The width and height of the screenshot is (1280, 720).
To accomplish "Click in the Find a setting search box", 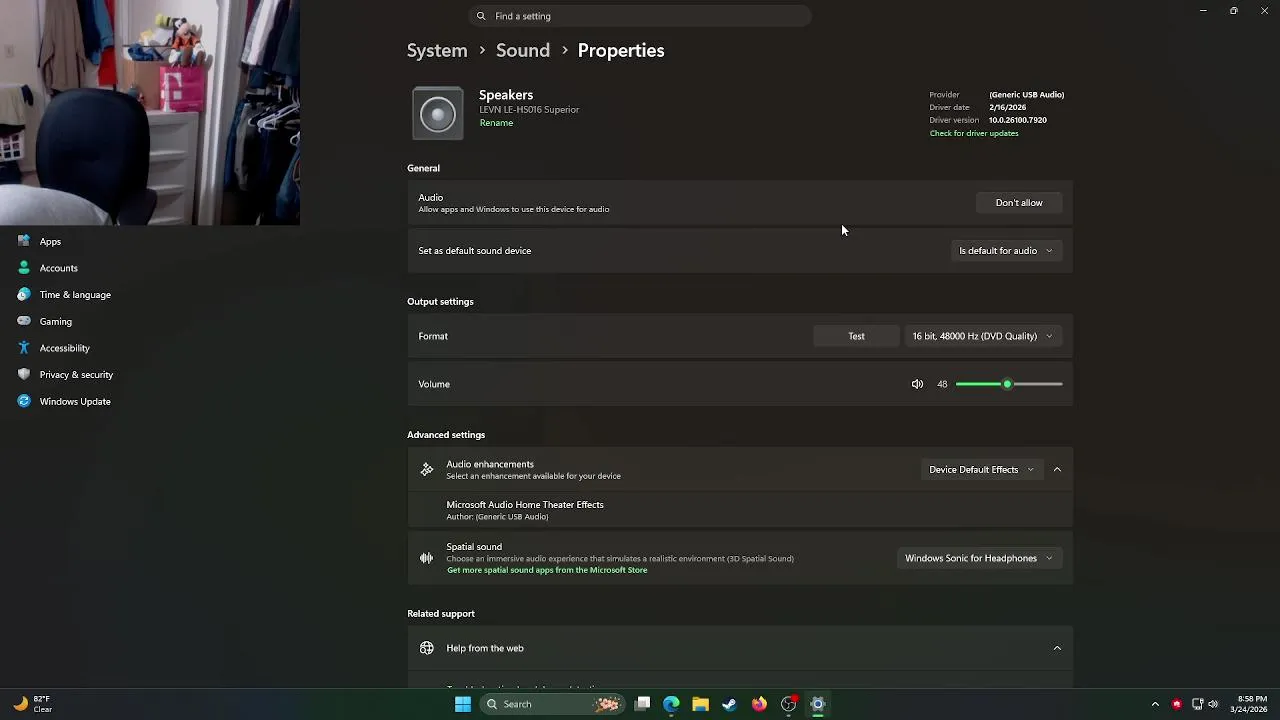I will tap(640, 16).
